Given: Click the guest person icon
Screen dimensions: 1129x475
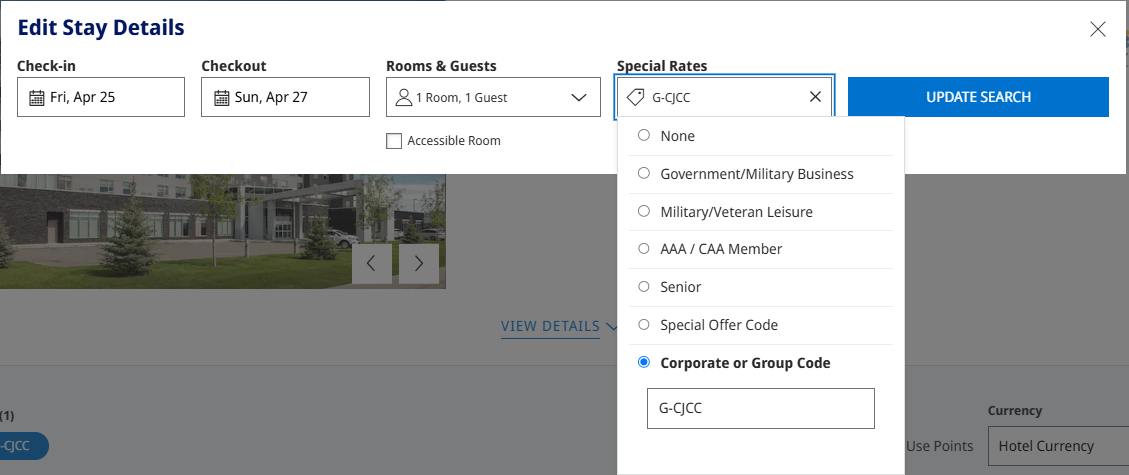Looking at the screenshot, I should tap(404, 96).
